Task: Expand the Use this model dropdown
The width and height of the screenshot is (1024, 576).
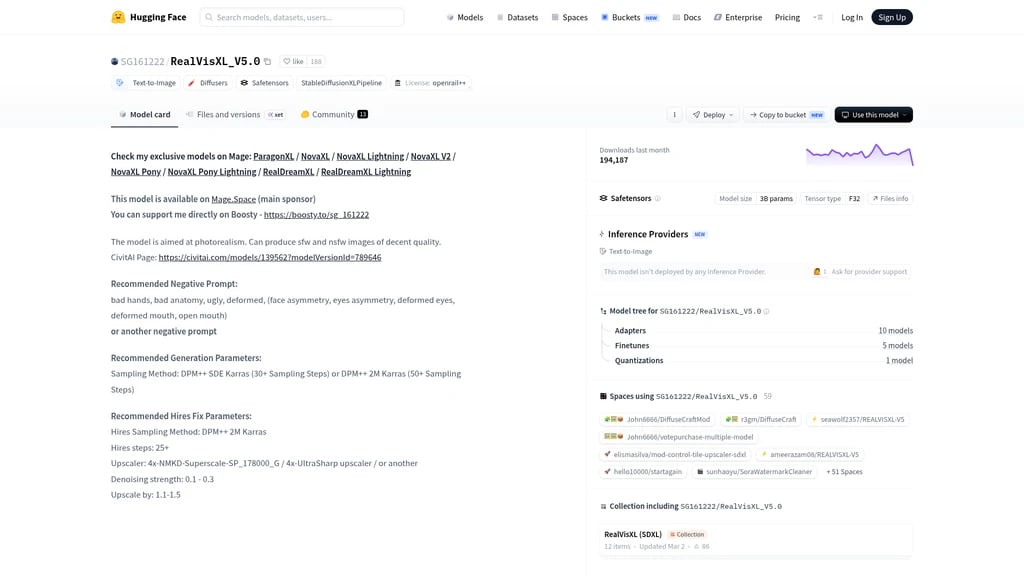Action: 874,115
